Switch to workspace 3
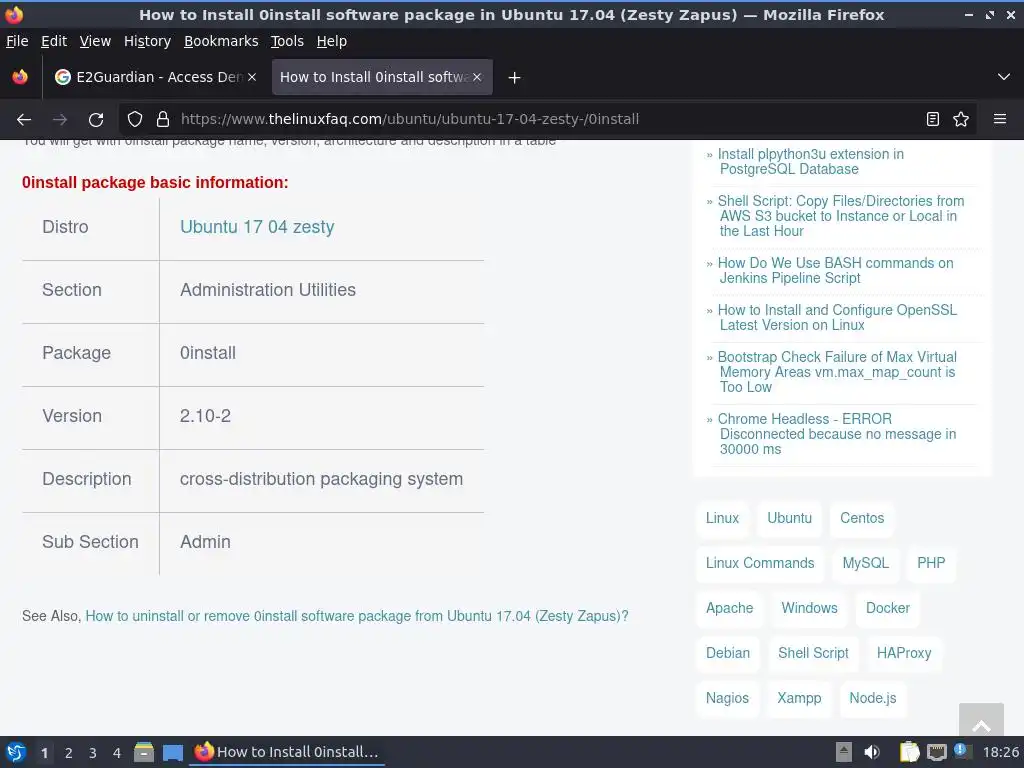The height and width of the screenshot is (768, 1024). coord(93,753)
